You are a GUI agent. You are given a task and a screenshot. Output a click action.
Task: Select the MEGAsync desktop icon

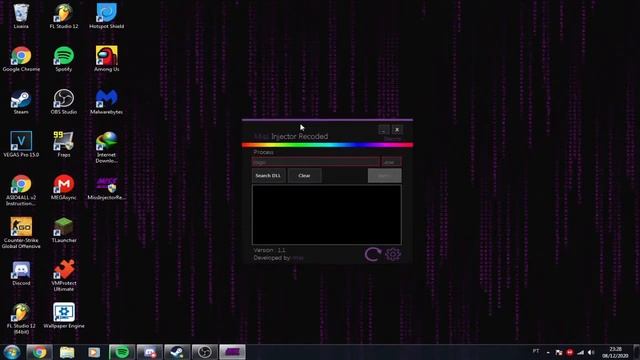[x=64, y=187]
